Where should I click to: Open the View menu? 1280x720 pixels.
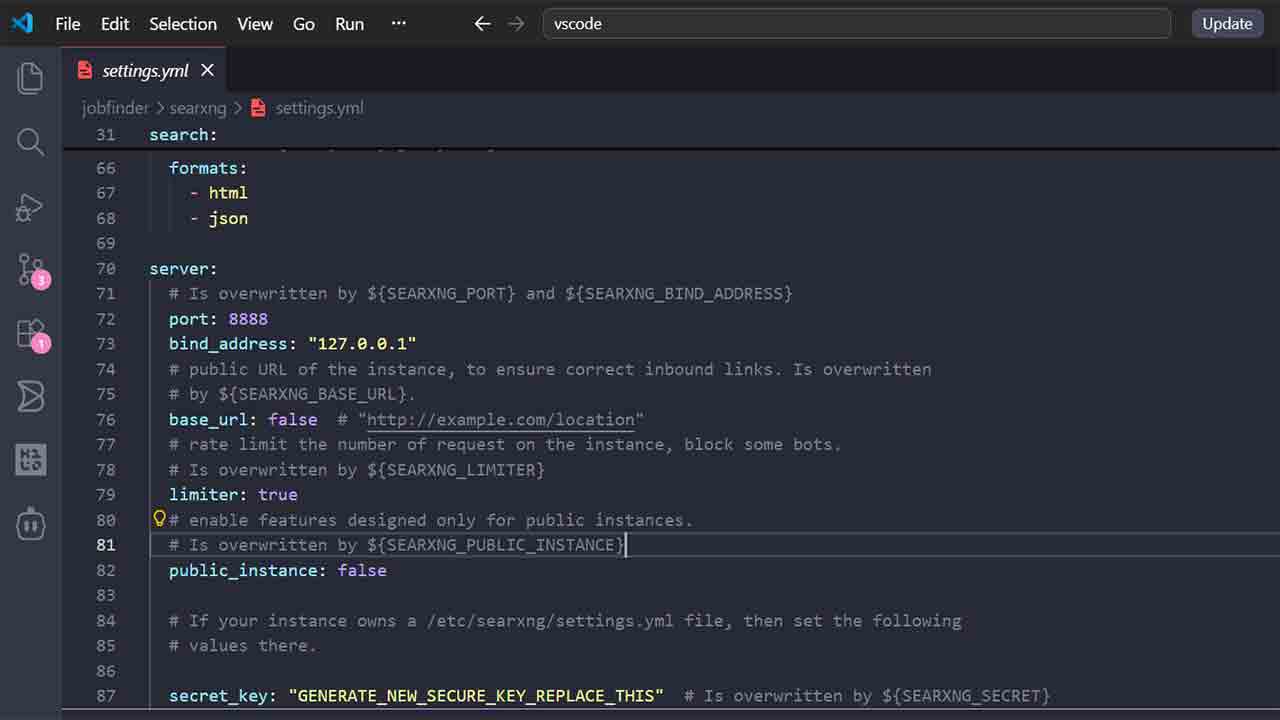coord(255,24)
